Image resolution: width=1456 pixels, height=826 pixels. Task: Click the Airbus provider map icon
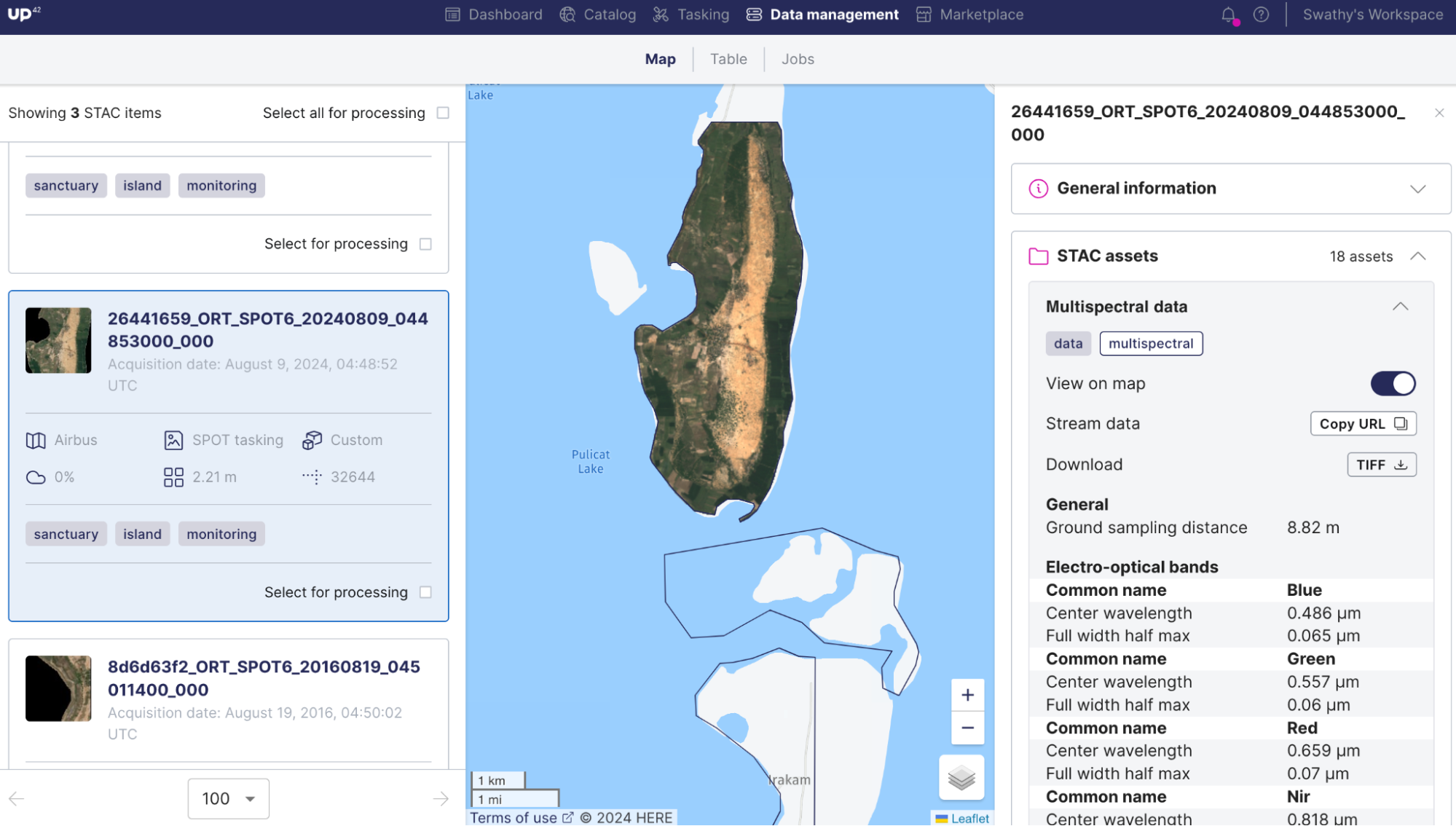click(x=36, y=441)
